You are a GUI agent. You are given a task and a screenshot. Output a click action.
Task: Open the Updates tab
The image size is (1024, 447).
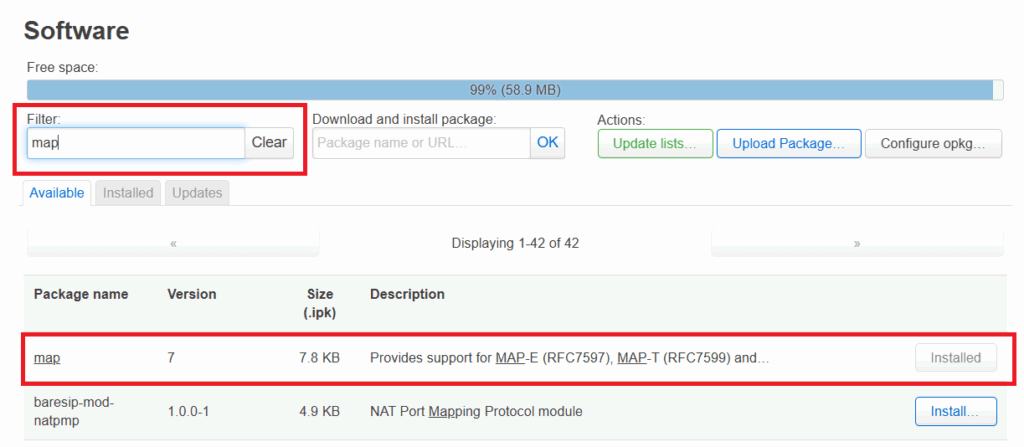coord(197,193)
